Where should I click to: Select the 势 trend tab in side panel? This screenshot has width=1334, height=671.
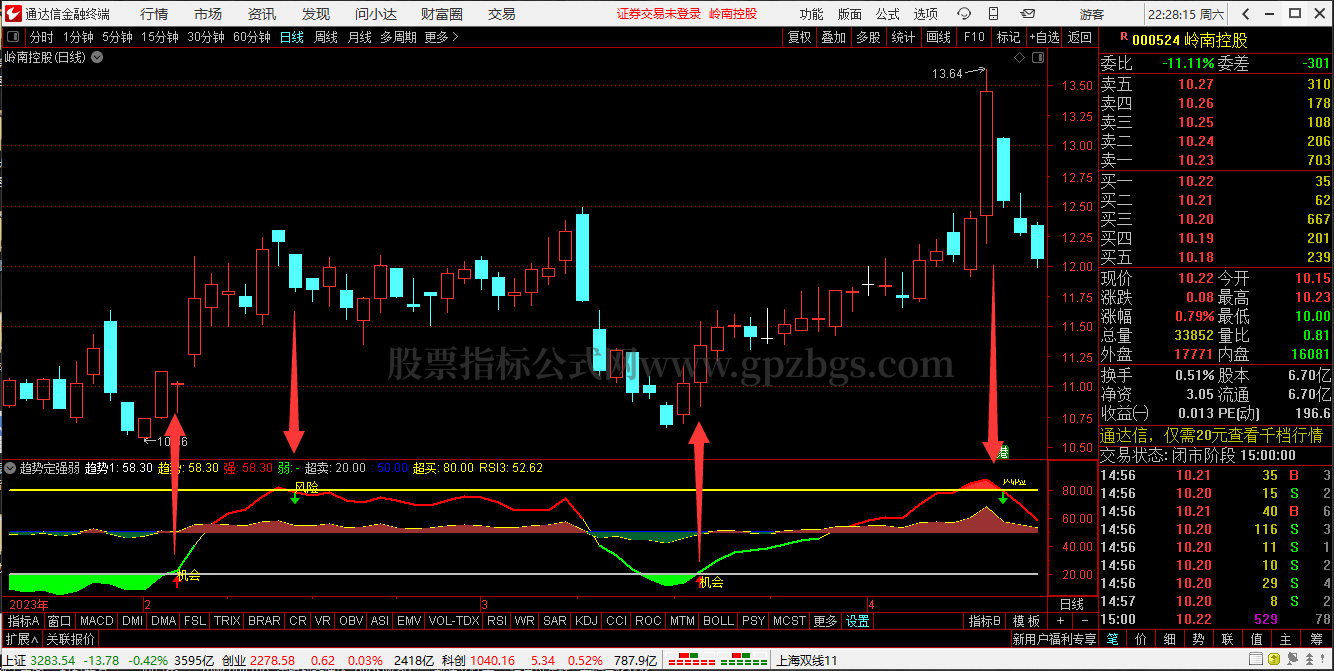click(1198, 639)
